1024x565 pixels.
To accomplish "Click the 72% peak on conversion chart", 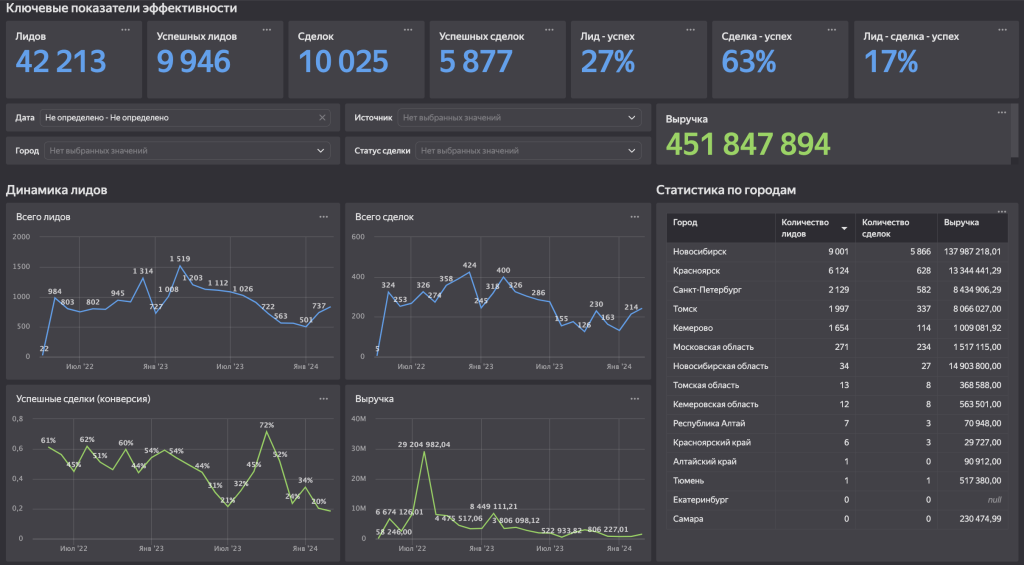I will tap(267, 431).
